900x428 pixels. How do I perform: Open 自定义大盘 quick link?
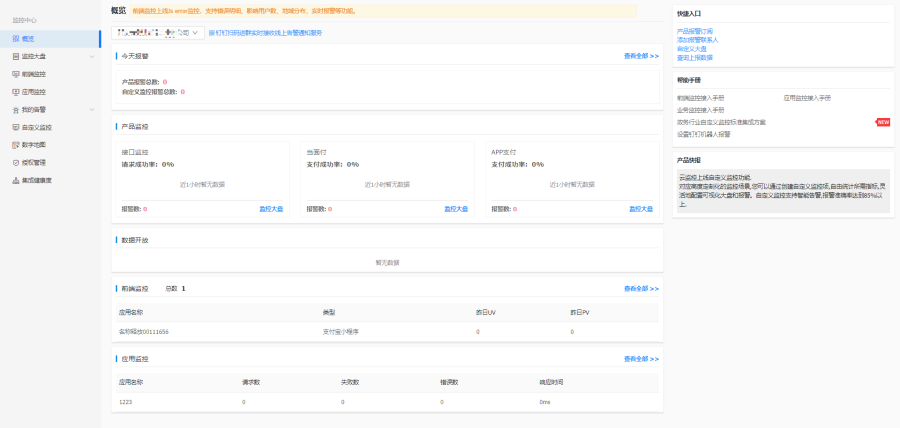click(x=692, y=49)
